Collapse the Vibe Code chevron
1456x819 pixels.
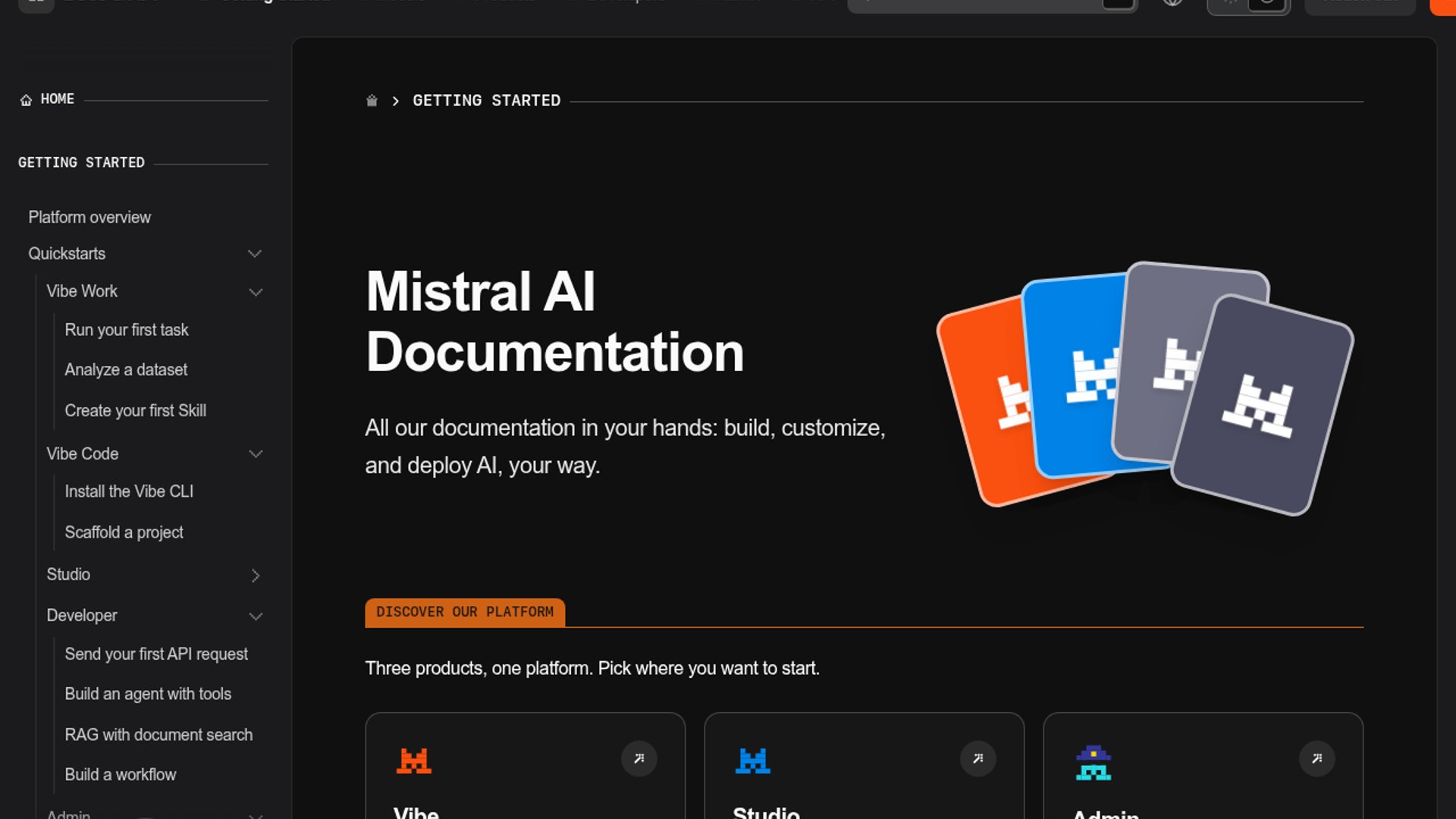[x=256, y=454]
